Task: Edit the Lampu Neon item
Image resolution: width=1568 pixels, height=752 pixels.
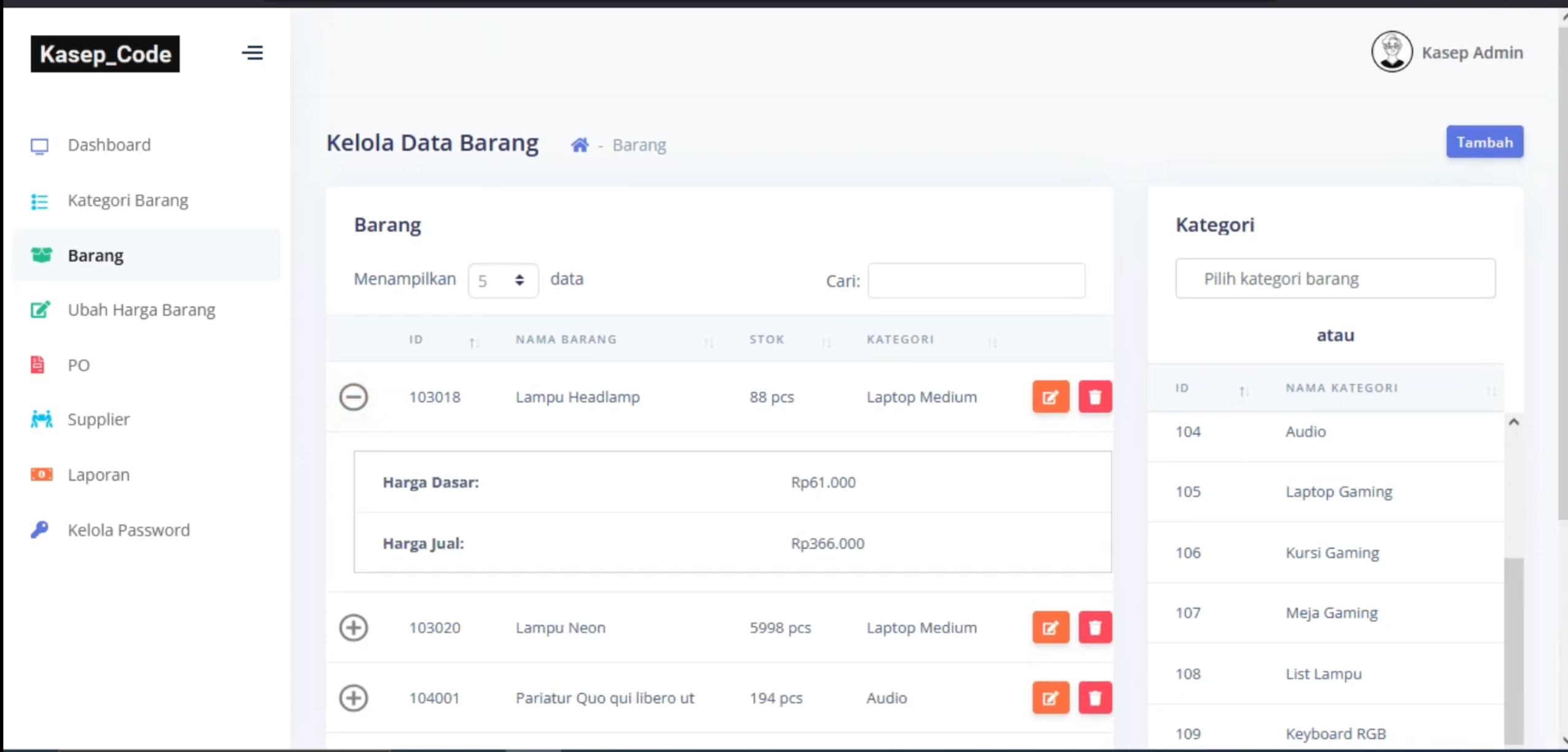Action: tap(1050, 627)
